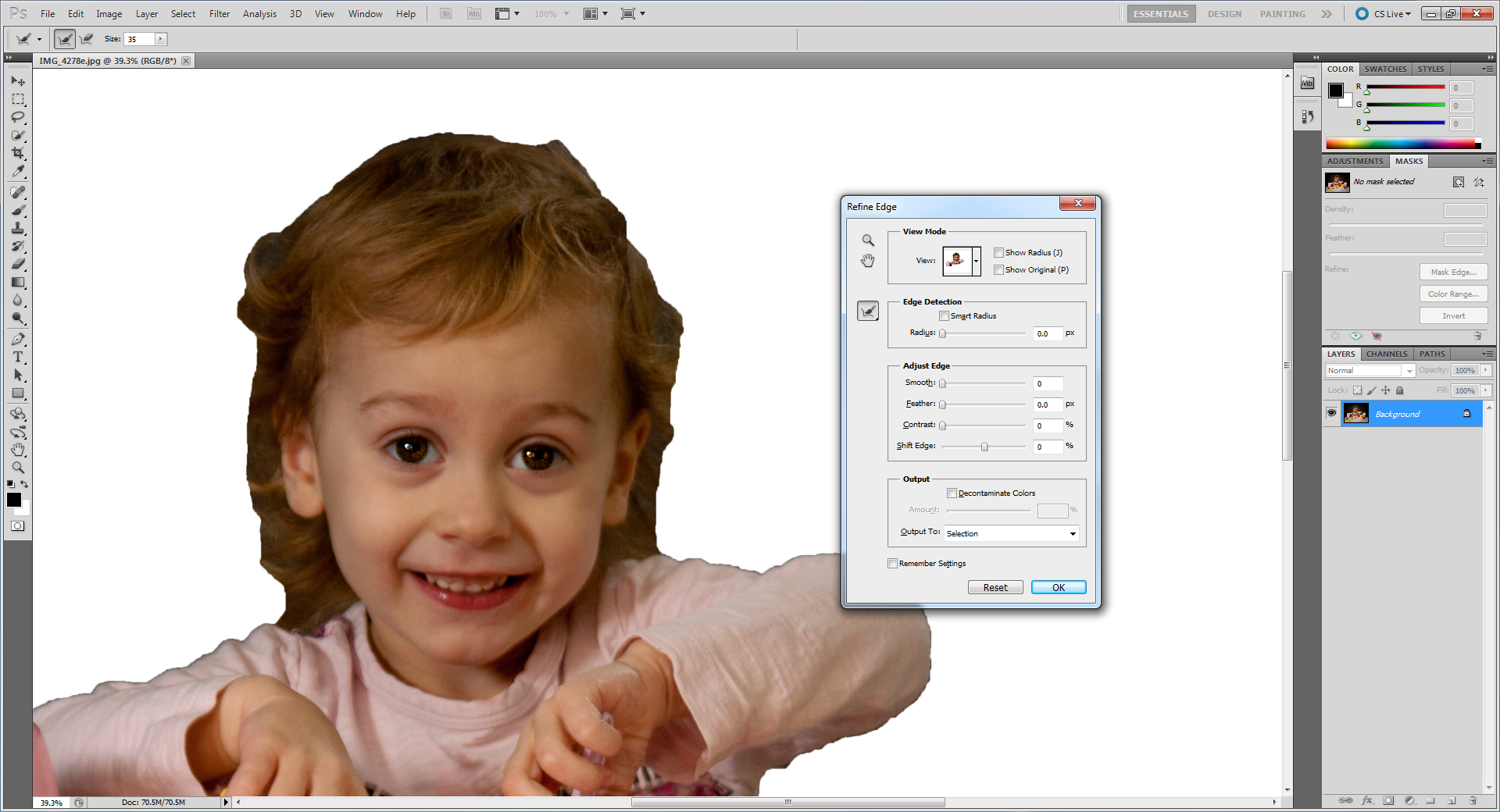Click the foreground color swatch in Color panel
Viewport: 1500px width, 812px height.
point(1336,91)
